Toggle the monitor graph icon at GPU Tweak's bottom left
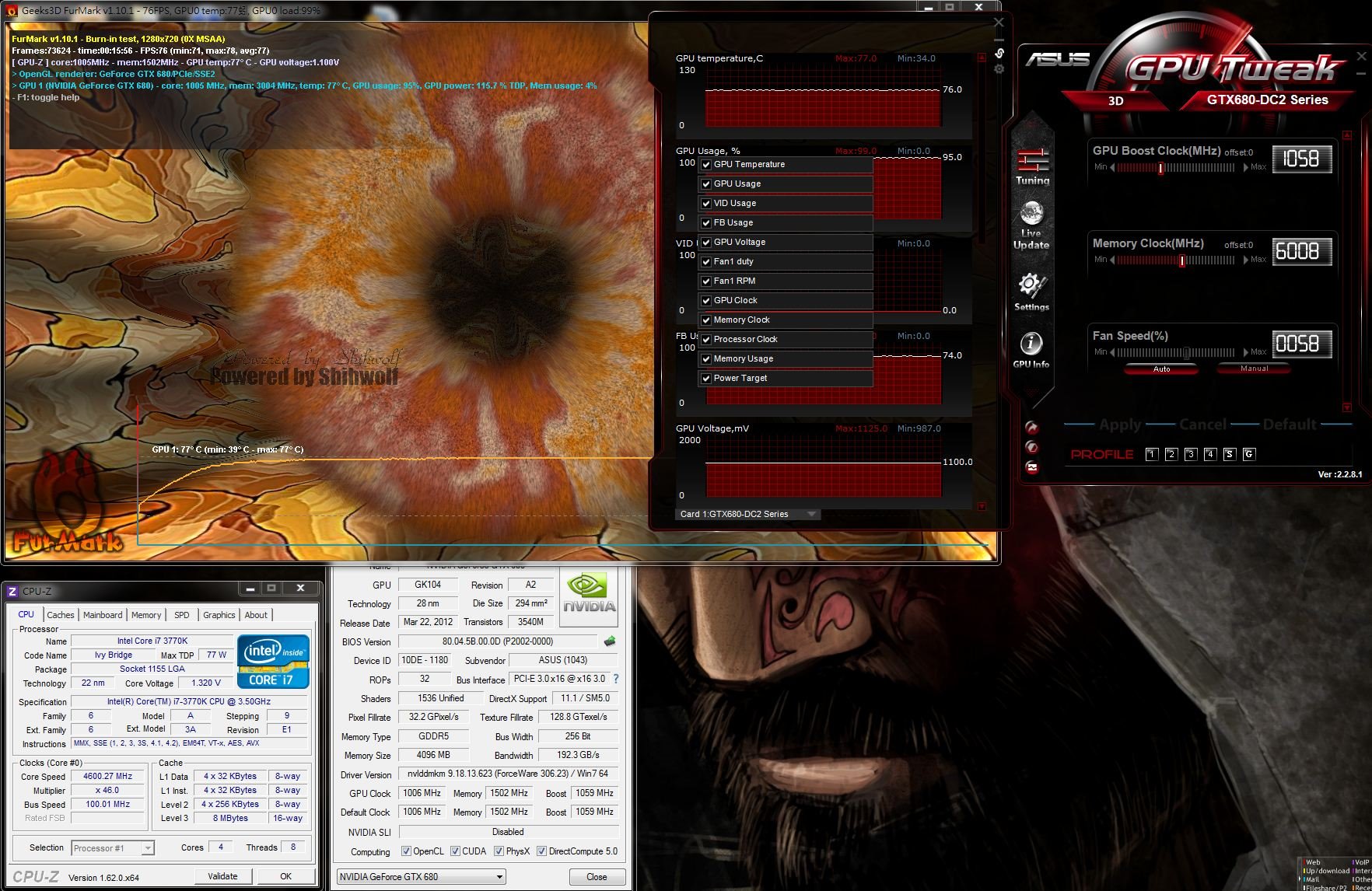The image size is (1372, 891). [x=1031, y=467]
